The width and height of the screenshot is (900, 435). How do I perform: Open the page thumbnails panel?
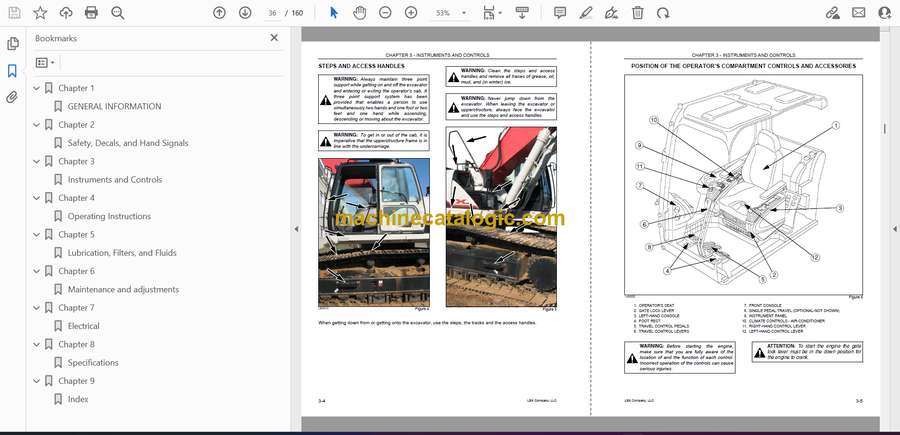click(x=13, y=44)
